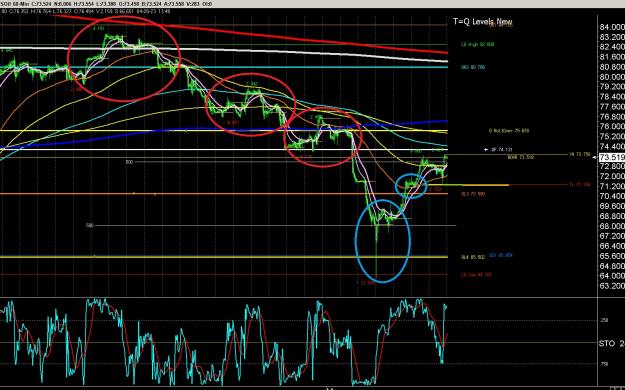Click the 04-20-23 13:48 timestamp readout
The height and width of the screenshot is (390, 625).
click(x=153, y=11)
